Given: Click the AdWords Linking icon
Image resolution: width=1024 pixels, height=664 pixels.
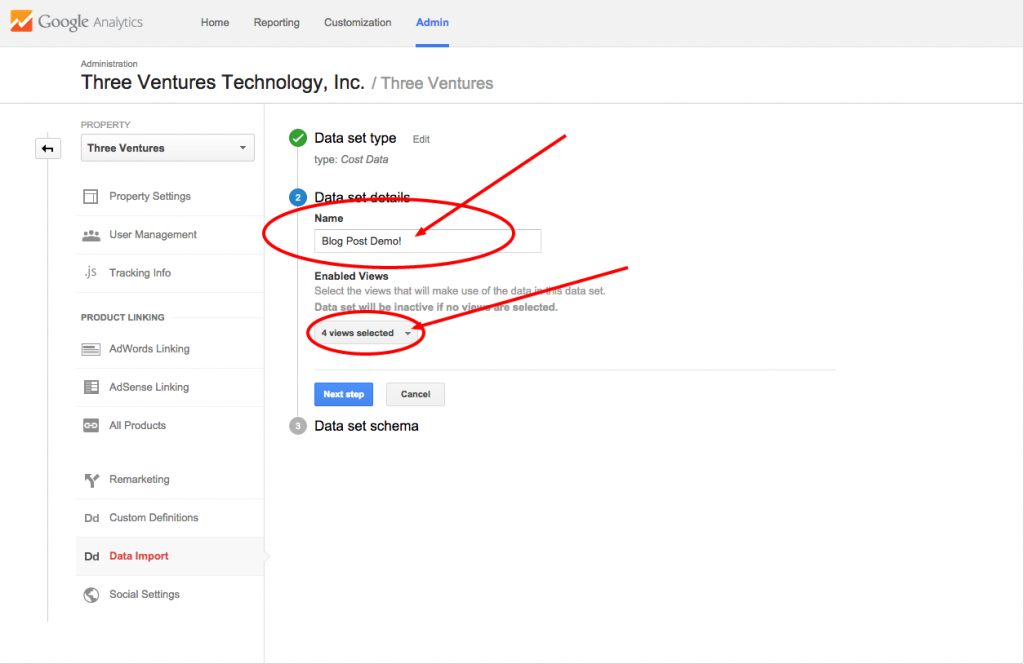Looking at the screenshot, I should click(x=91, y=349).
